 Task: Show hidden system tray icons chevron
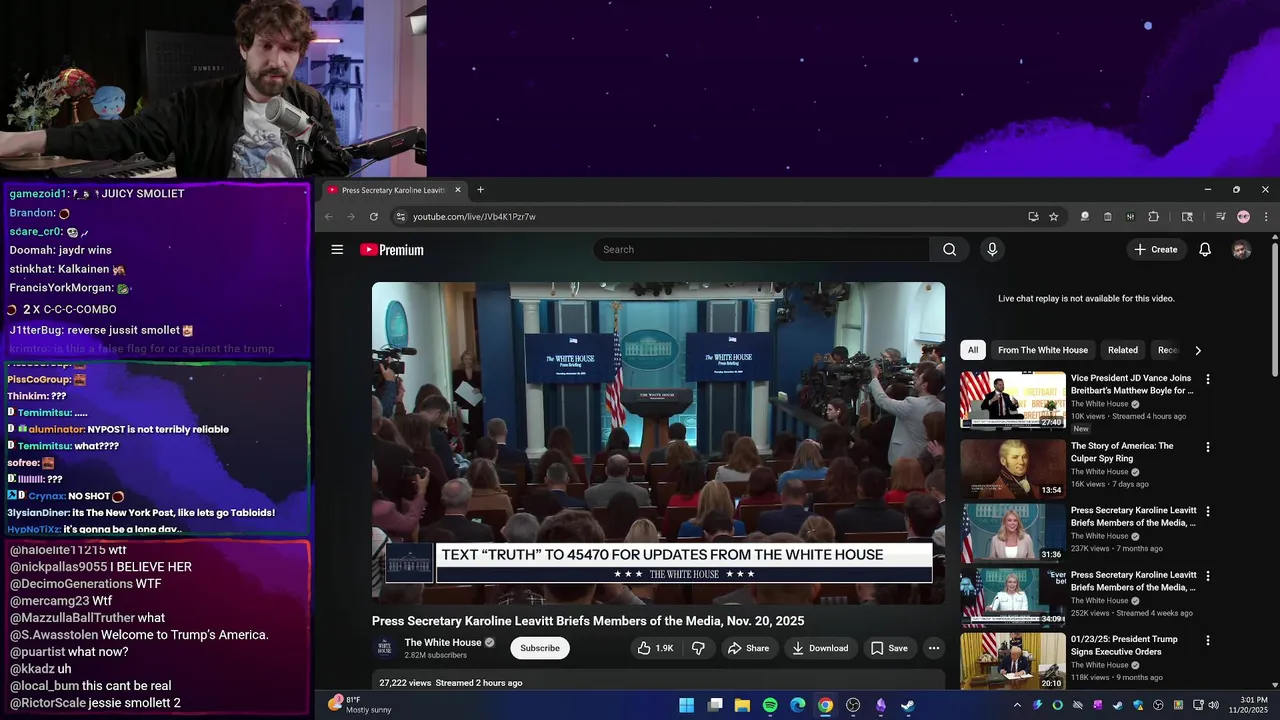(x=1017, y=705)
